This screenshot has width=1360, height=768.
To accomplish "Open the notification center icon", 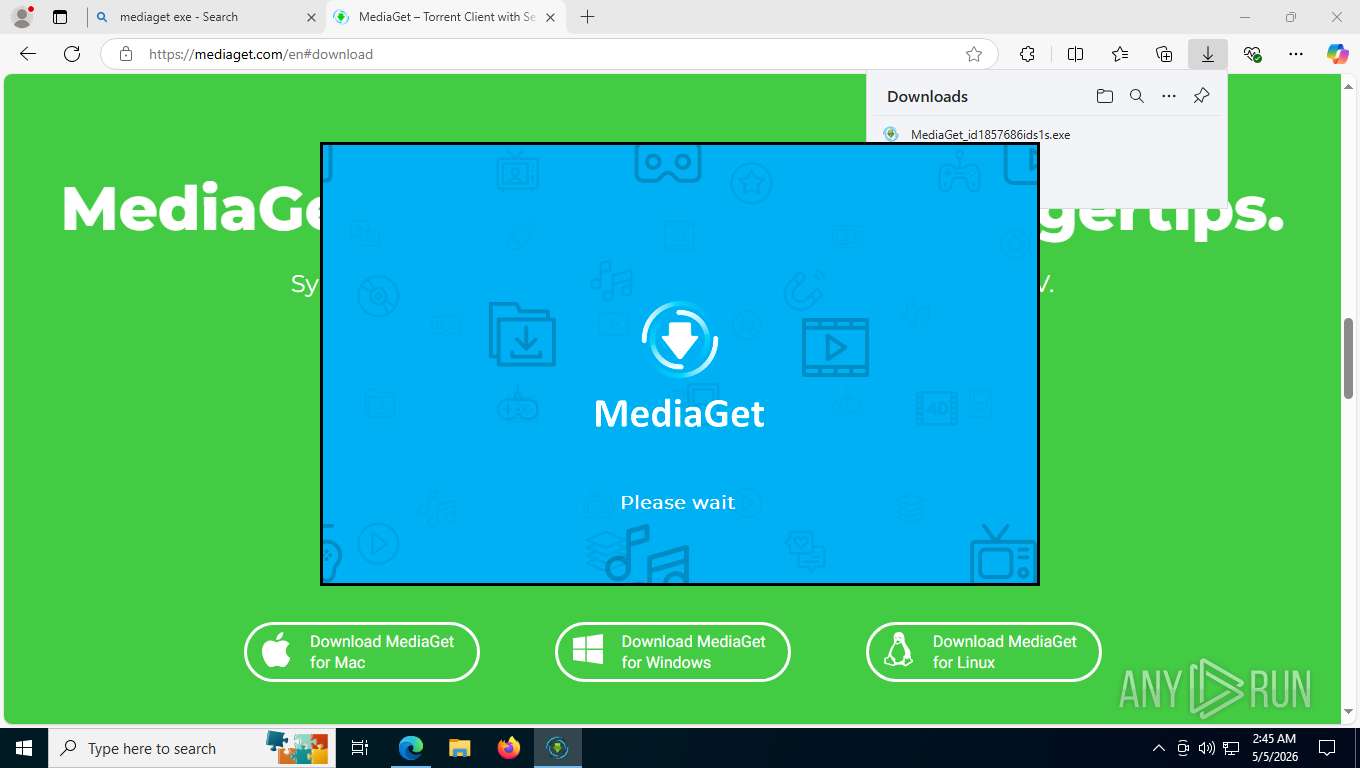I will tap(1327, 748).
